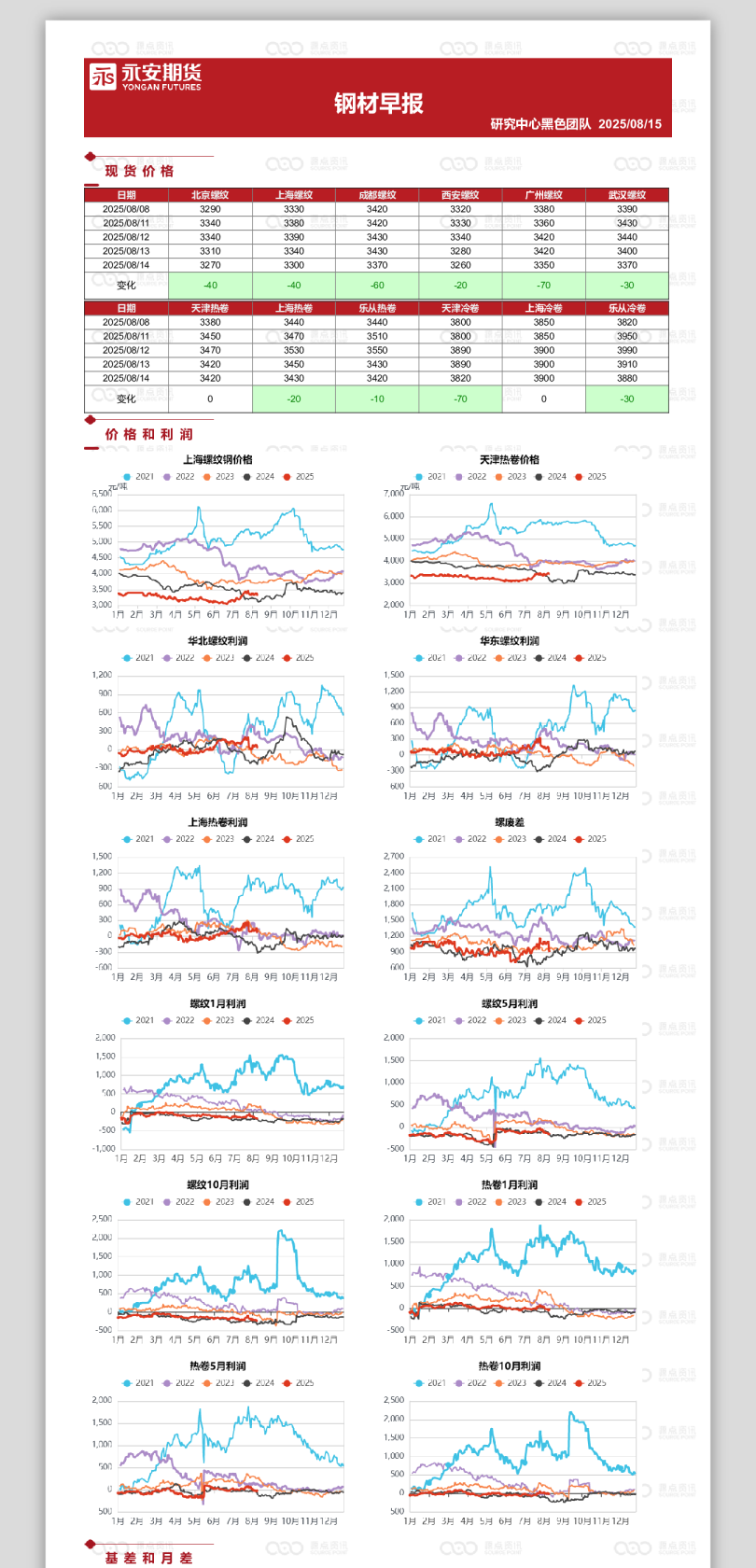Click the 华东螺纹利润 chart title
756x1568 pixels.
pos(510,641)
